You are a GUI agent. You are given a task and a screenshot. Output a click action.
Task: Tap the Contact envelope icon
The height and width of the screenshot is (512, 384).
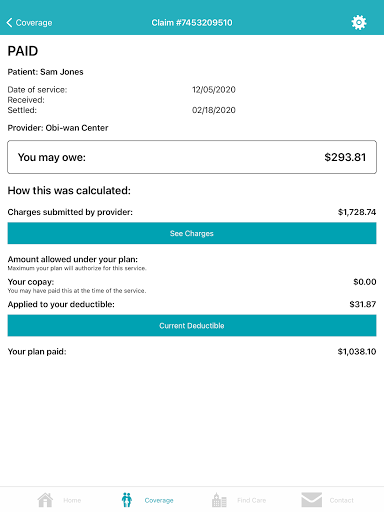(311, 500)
